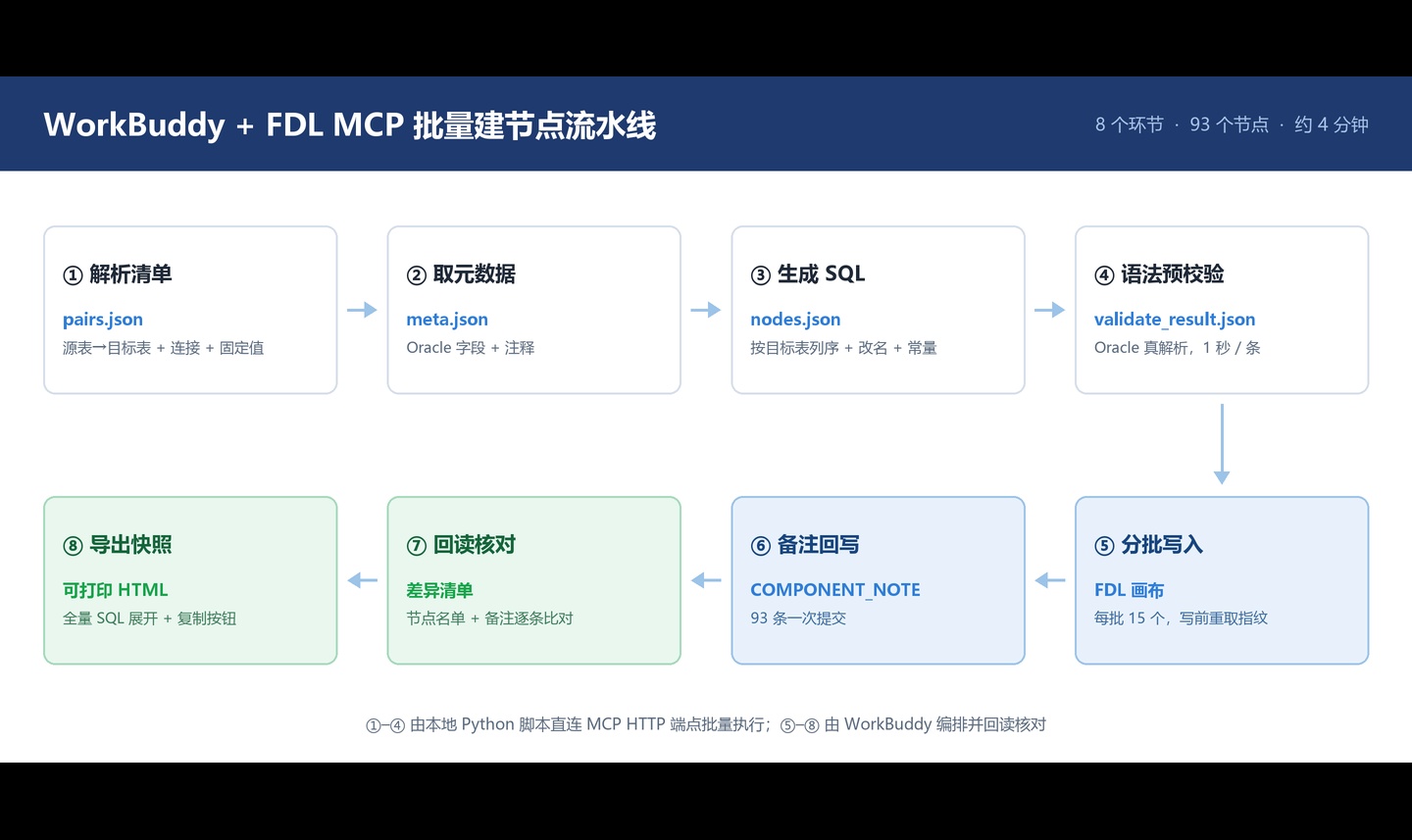The width and height of the screenshot is (1412, 840).
Task: Select the step heading "② 取元数据"
Action: [x=461, y=274]
